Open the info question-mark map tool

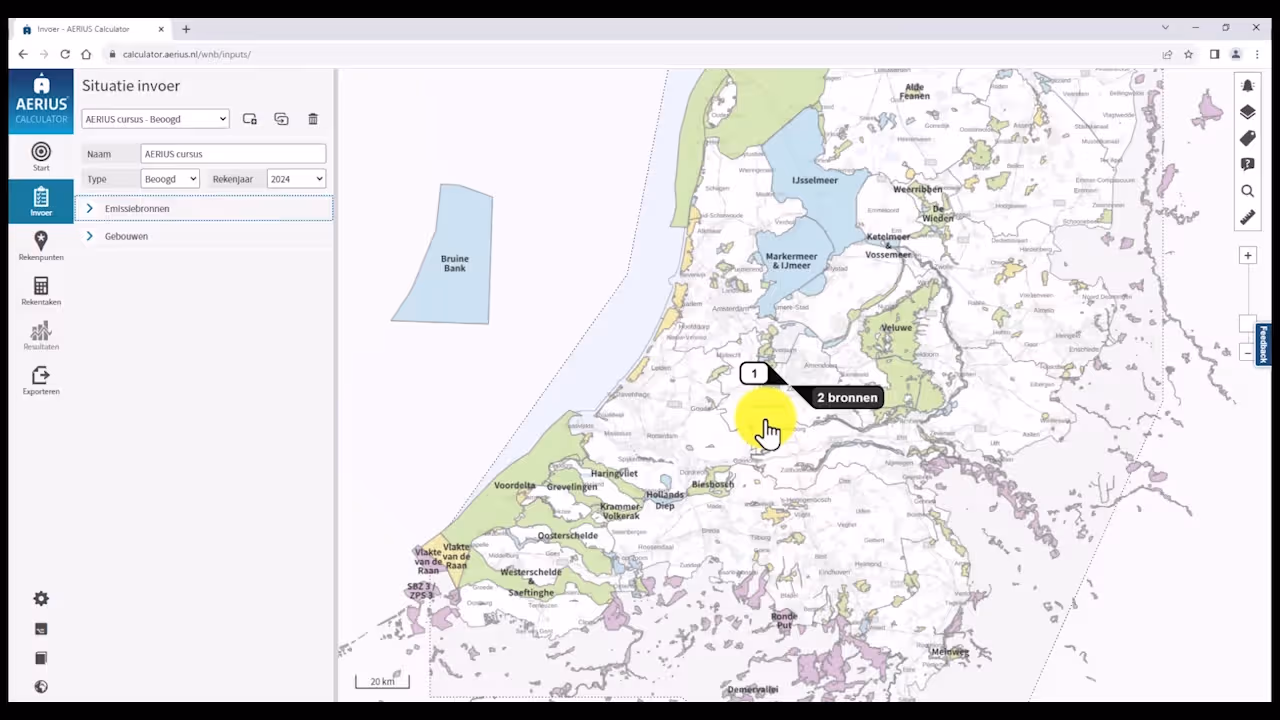pos(1247,164)
